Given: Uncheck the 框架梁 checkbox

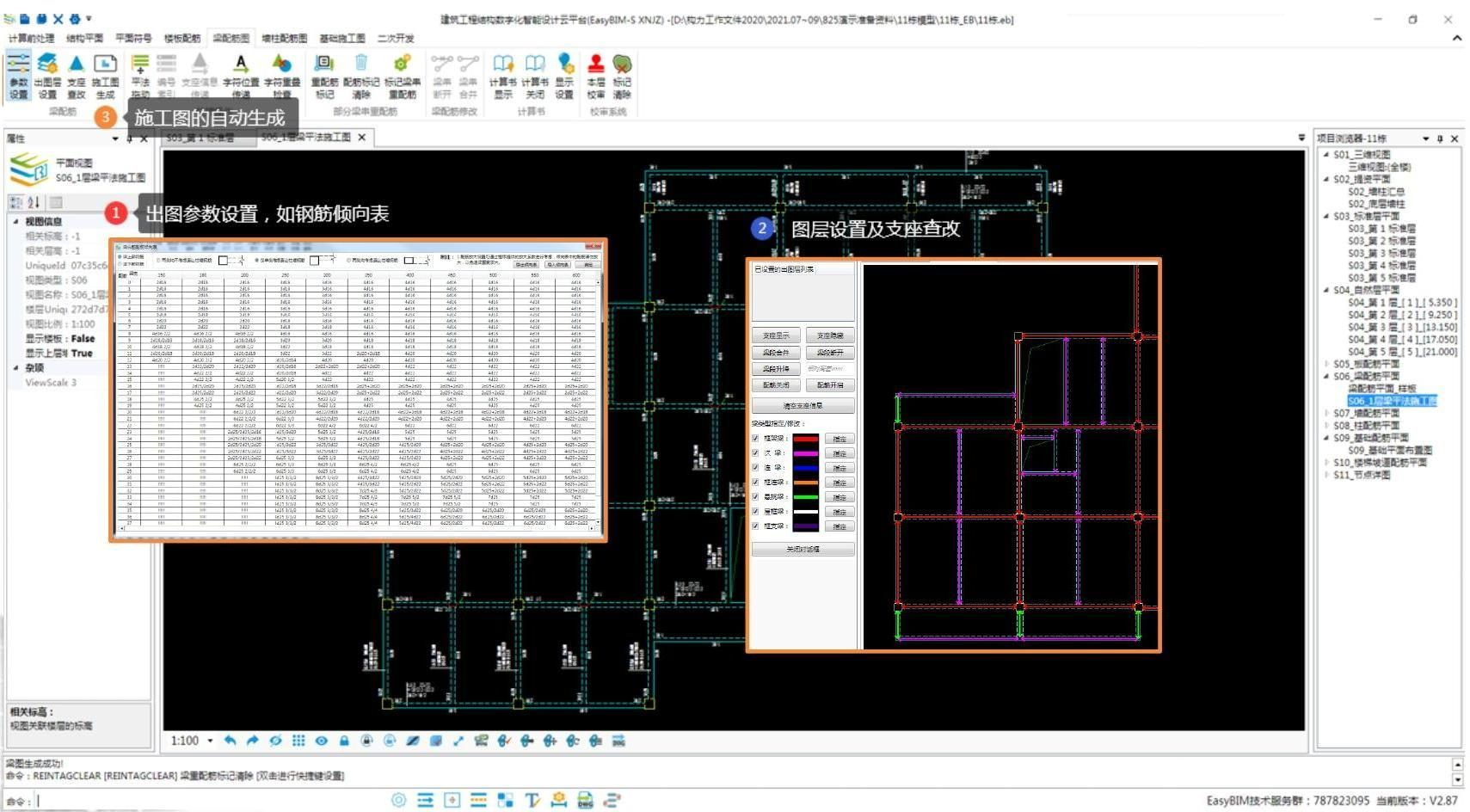Looking at the screenshot, I should point(756,439).
